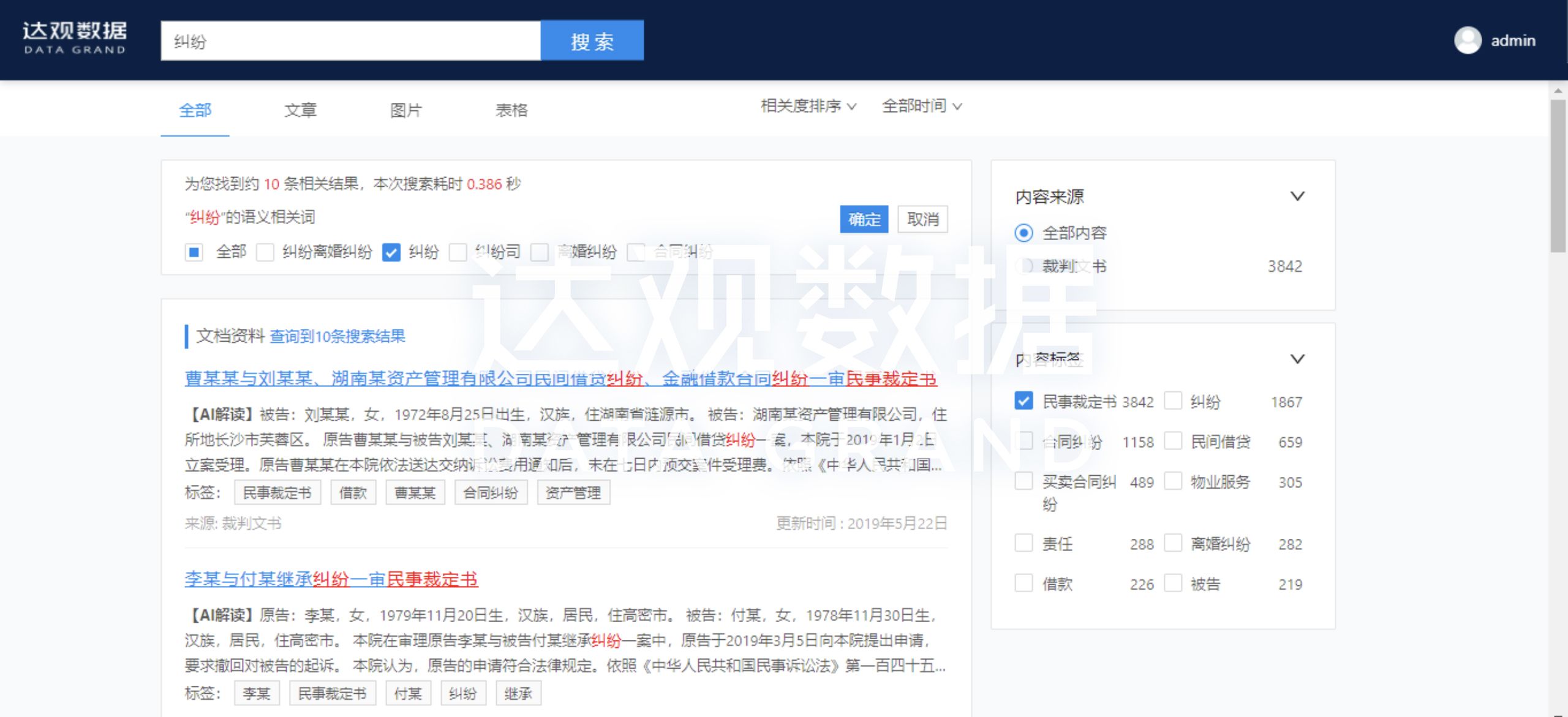The image size is (1568, 717).
Task: Open result 李某与付某继承纠纷 title link
Action: click(x=331, y=579)
